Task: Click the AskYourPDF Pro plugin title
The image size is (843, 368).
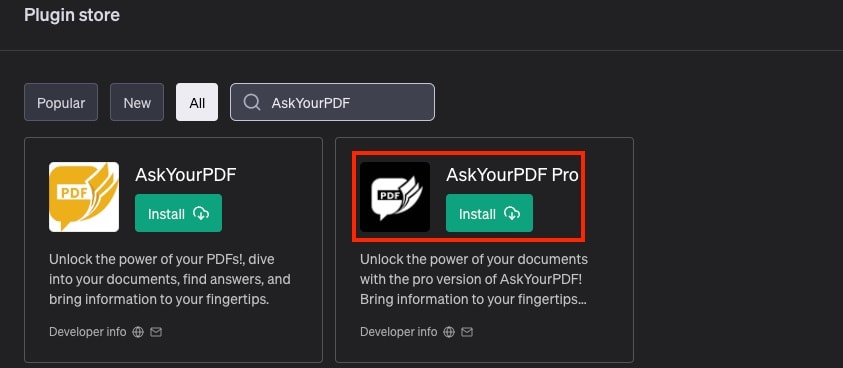Action: click(512, 175)
